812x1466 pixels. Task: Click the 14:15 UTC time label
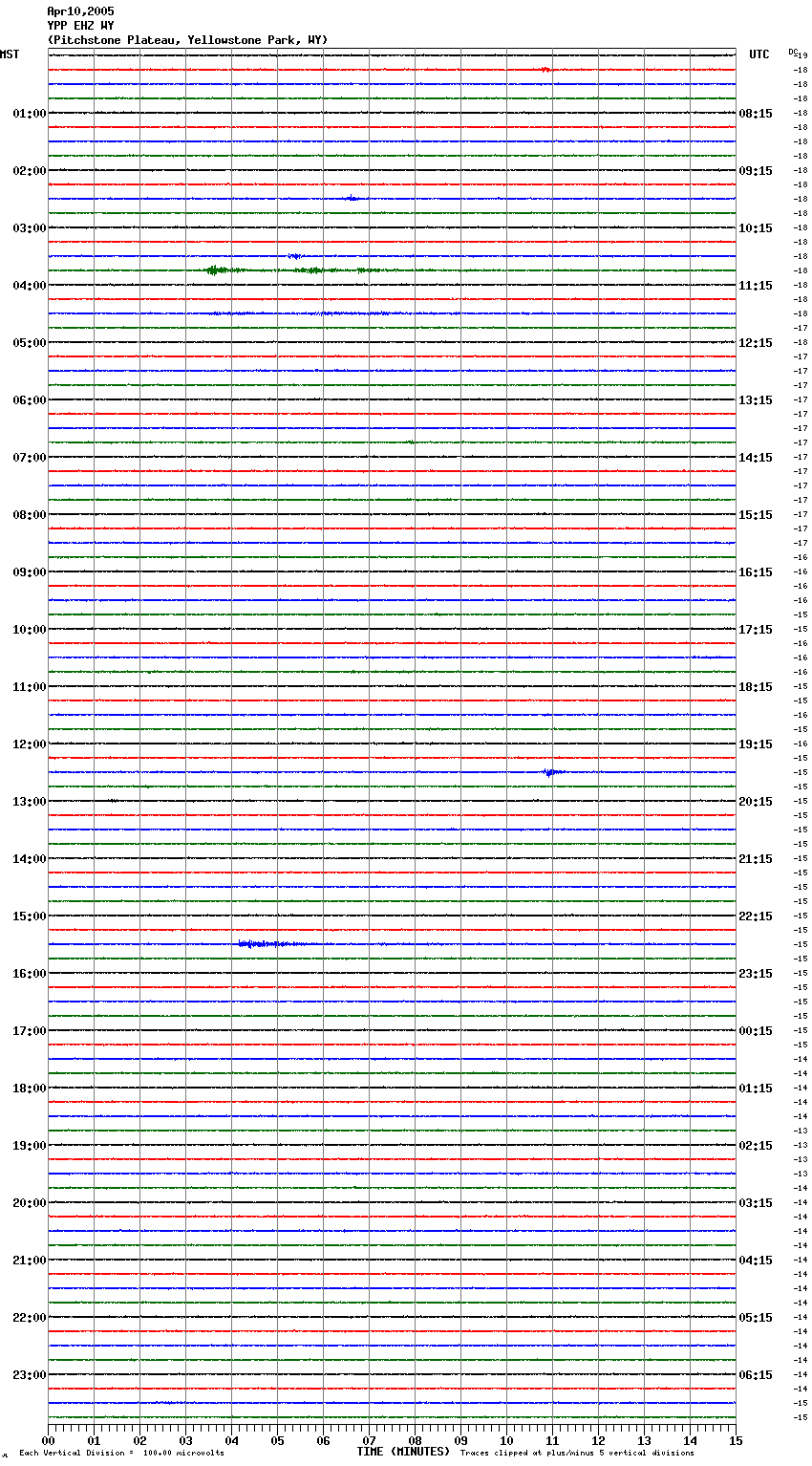click(756, 458)
